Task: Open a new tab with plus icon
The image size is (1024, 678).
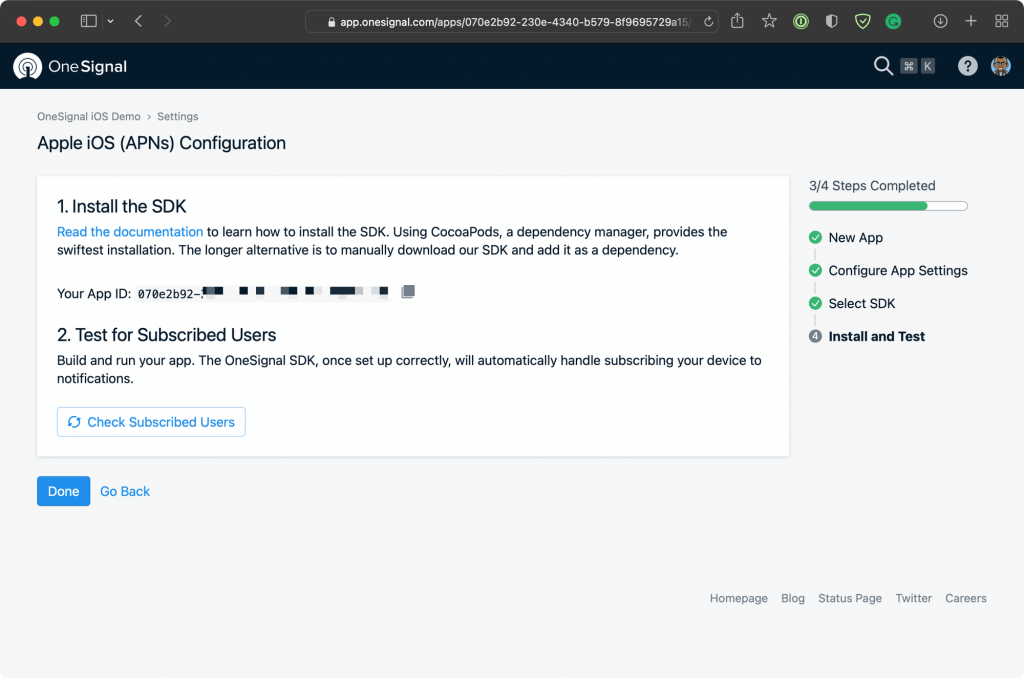Action: click(x=970, y=22)
